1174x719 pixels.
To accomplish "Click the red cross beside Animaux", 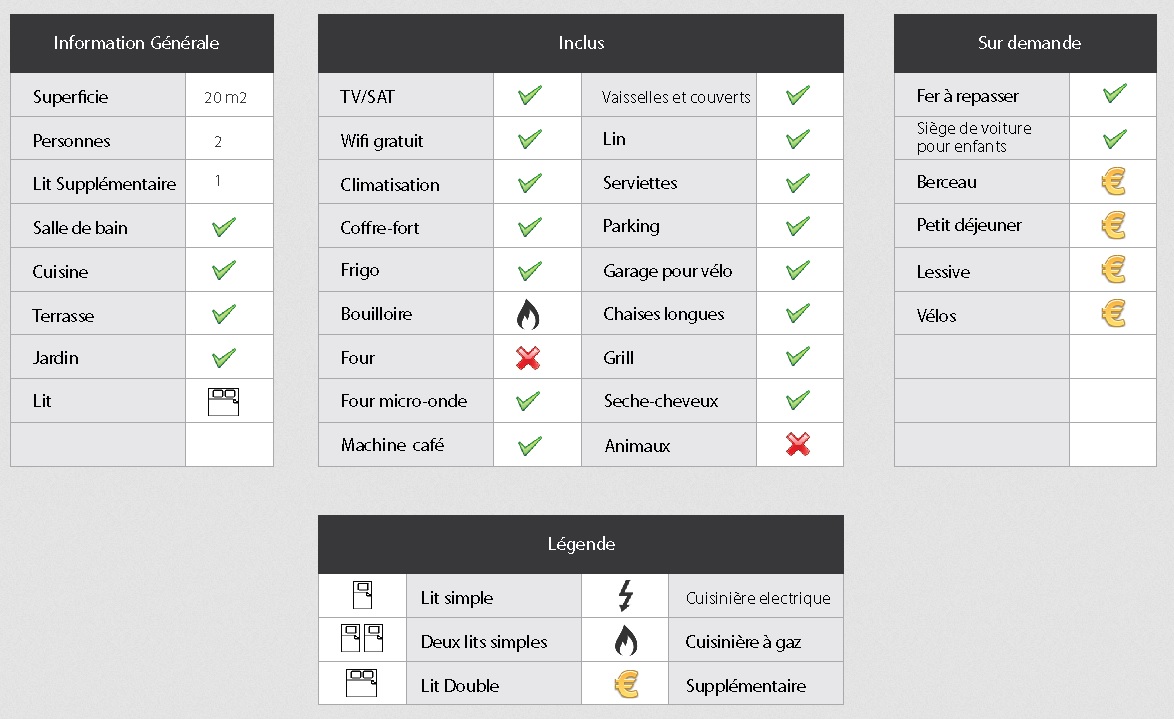I will click(798, 444).
